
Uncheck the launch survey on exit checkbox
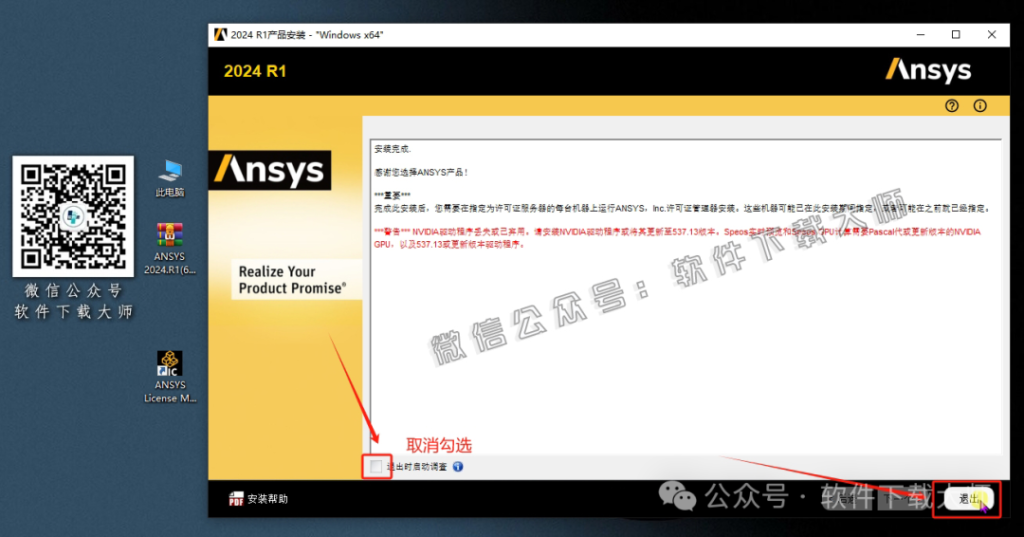[x=376, y=466]
